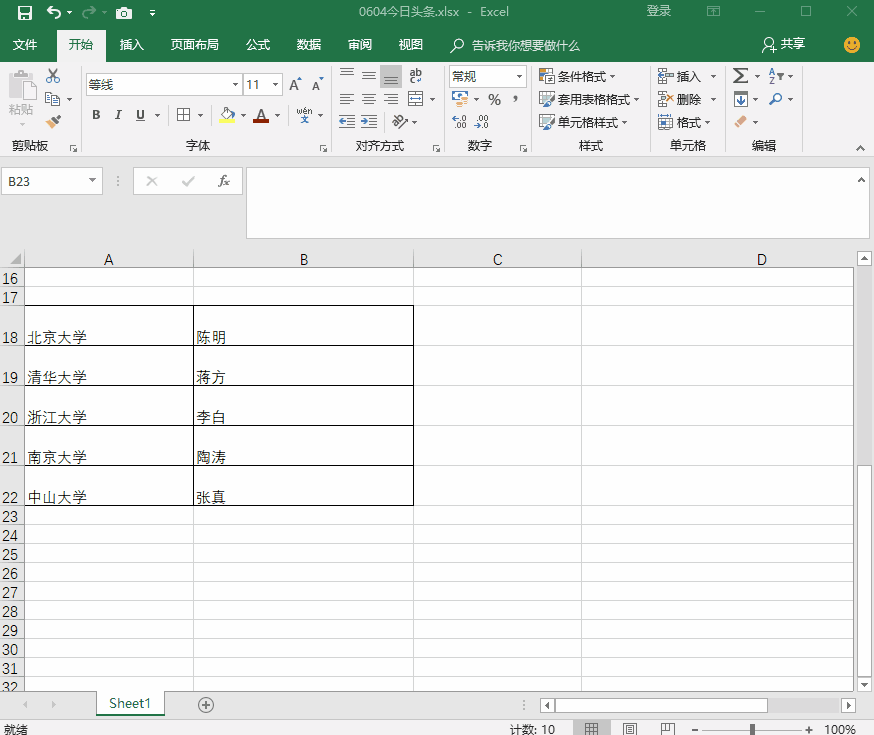Toggle bottom align for cell text
Viewport: 874px width, 735px height.
pos(391,77)
